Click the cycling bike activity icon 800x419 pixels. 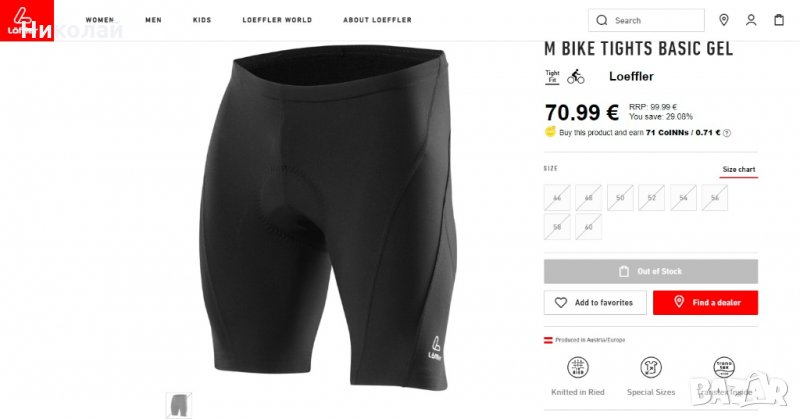576,76
